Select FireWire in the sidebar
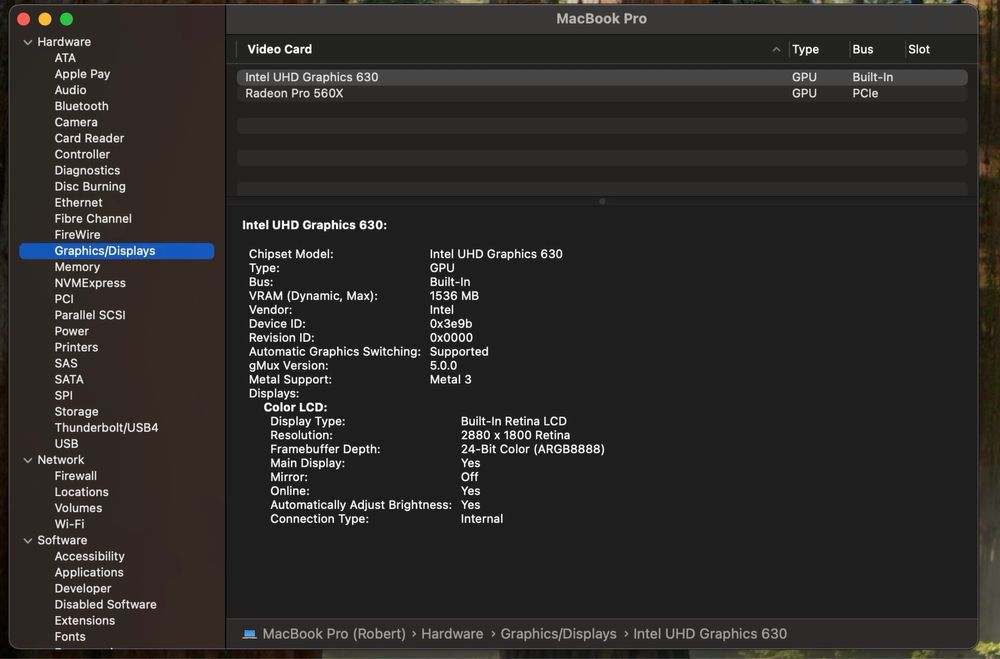 (77, 235)
